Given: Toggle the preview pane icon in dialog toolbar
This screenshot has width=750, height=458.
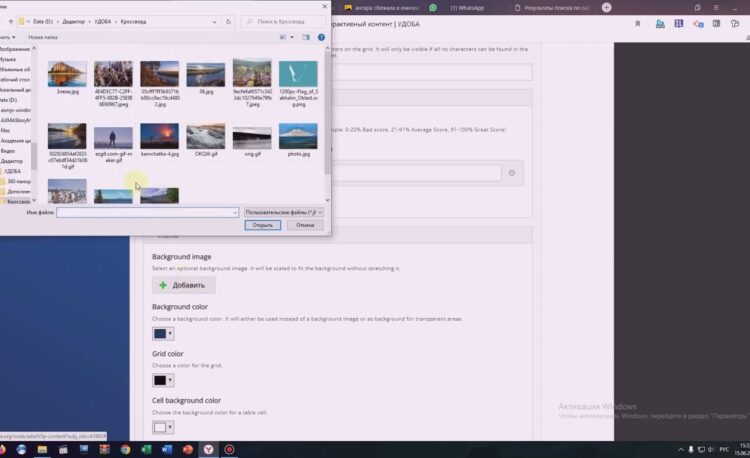Looking at the screenshot, I should pos(308,37).
